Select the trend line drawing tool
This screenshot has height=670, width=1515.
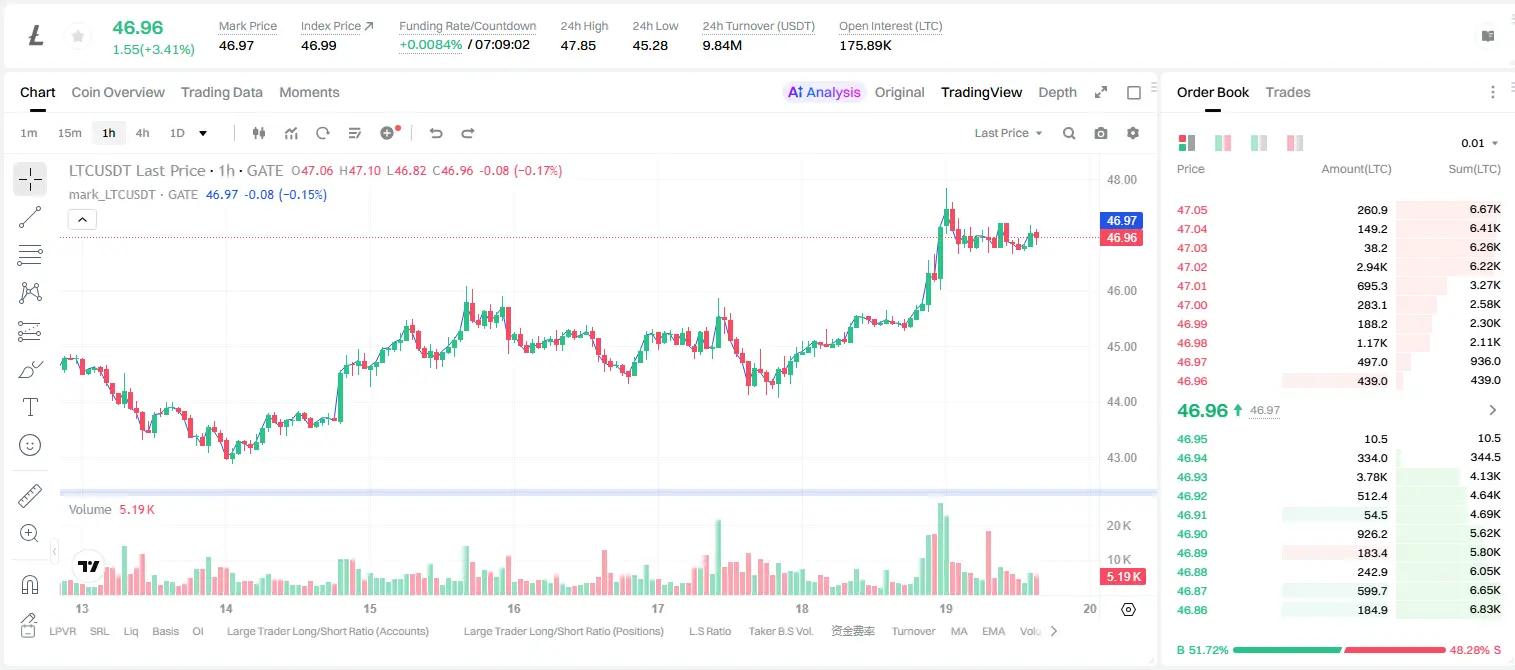pos(30,217)
